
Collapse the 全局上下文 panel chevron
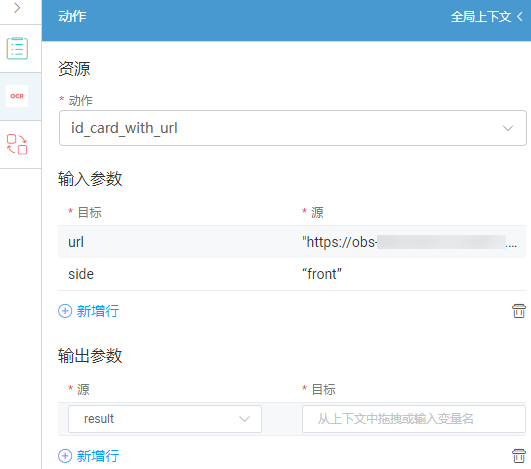tap(520, 16)
